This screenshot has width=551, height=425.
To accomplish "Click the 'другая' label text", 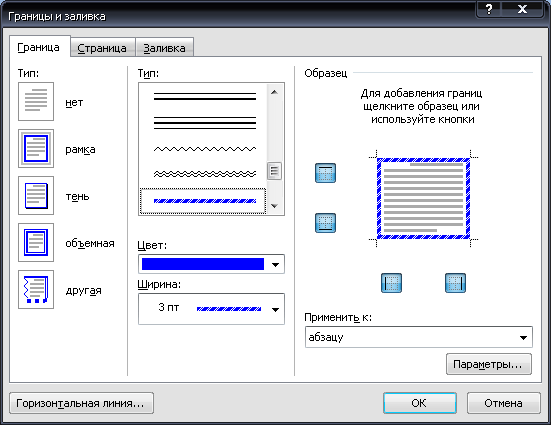I will (x=84, y=291).
